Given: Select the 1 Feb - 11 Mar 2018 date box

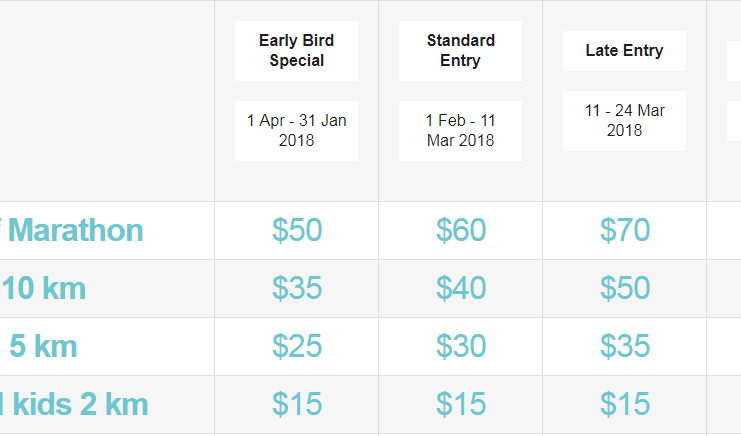Looking at the screenshot, I should [460, 130].
